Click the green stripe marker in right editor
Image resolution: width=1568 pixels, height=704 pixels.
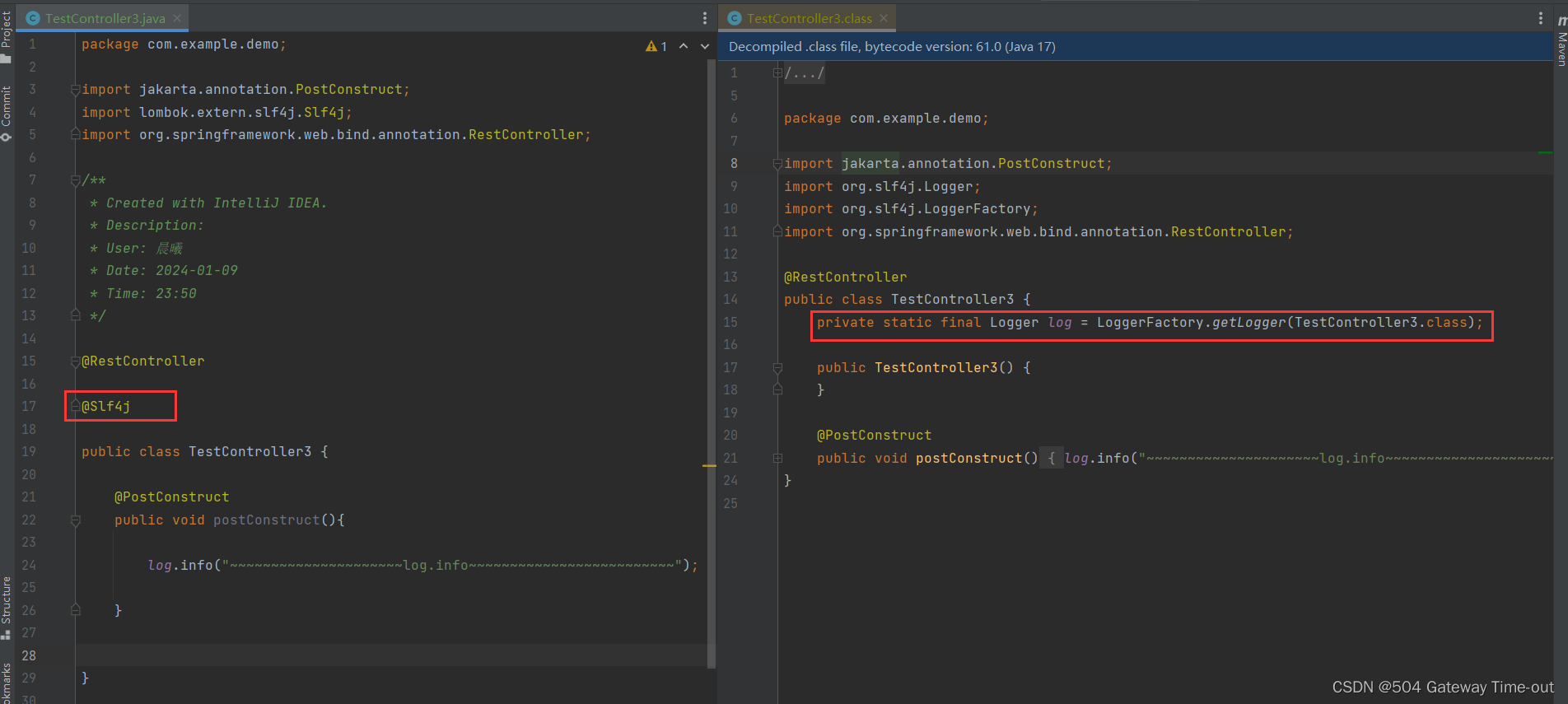[1545, 152]
